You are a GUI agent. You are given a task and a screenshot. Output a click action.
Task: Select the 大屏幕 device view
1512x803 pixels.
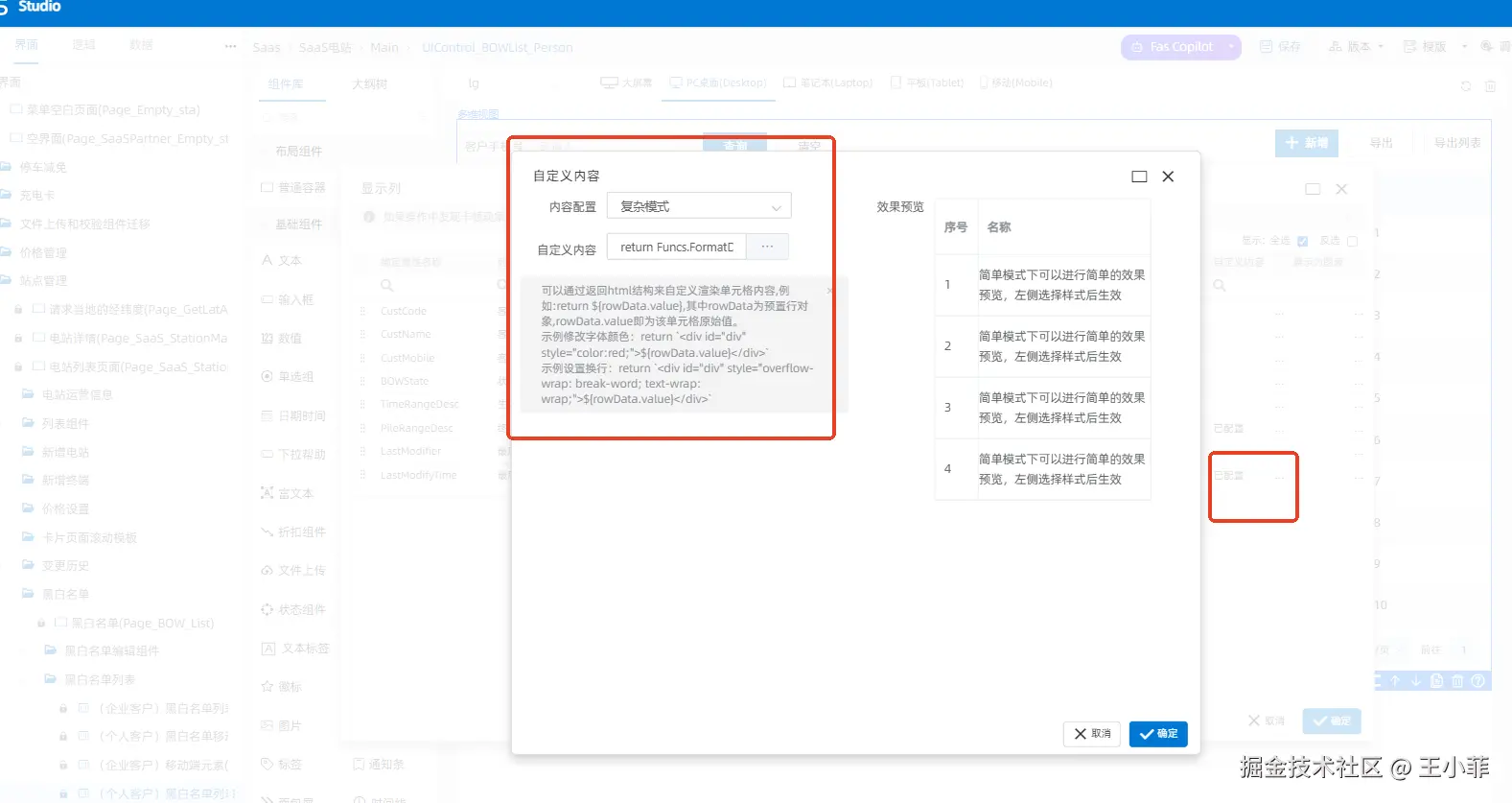(626, 83)
